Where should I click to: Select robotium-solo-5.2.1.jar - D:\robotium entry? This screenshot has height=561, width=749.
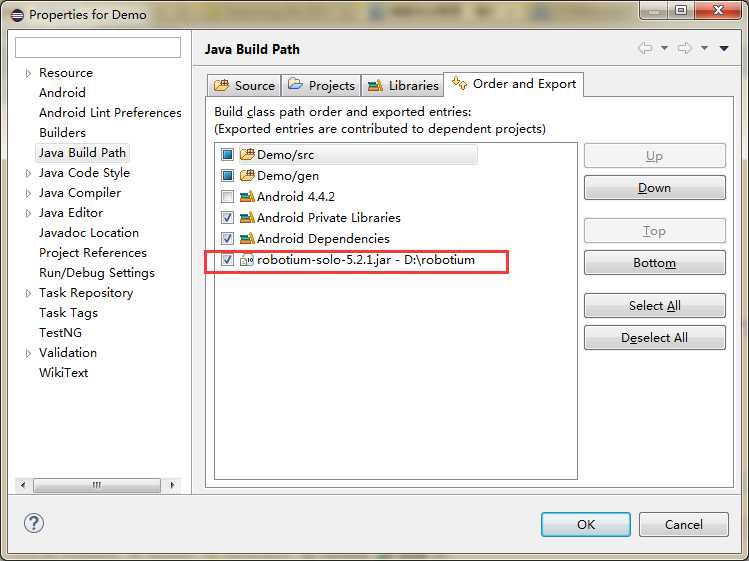click(x=366, y=260)
